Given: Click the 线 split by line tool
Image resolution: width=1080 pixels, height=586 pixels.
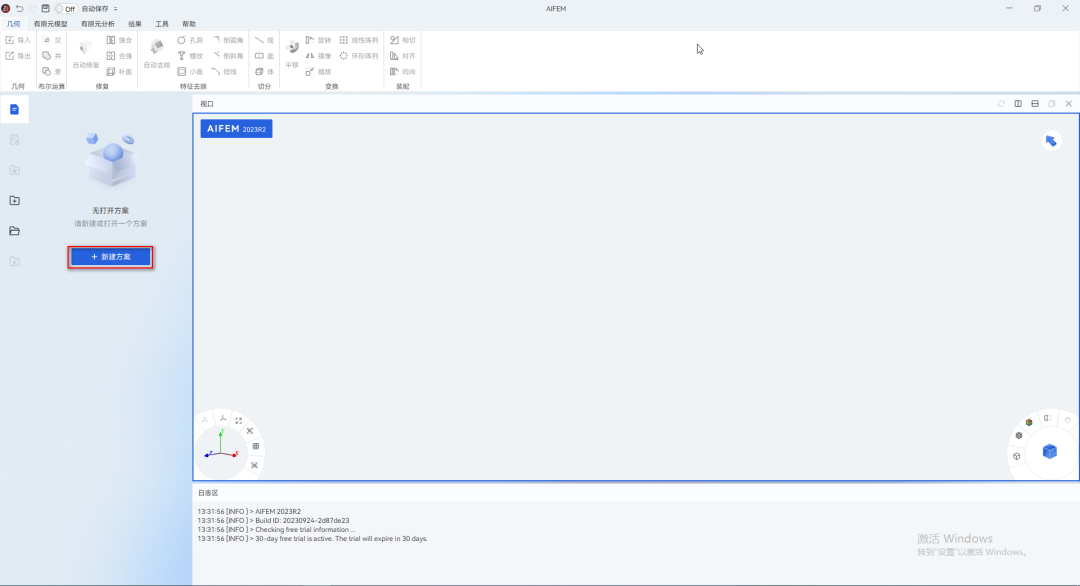Looking at the screenshot, I should point(264,40).
